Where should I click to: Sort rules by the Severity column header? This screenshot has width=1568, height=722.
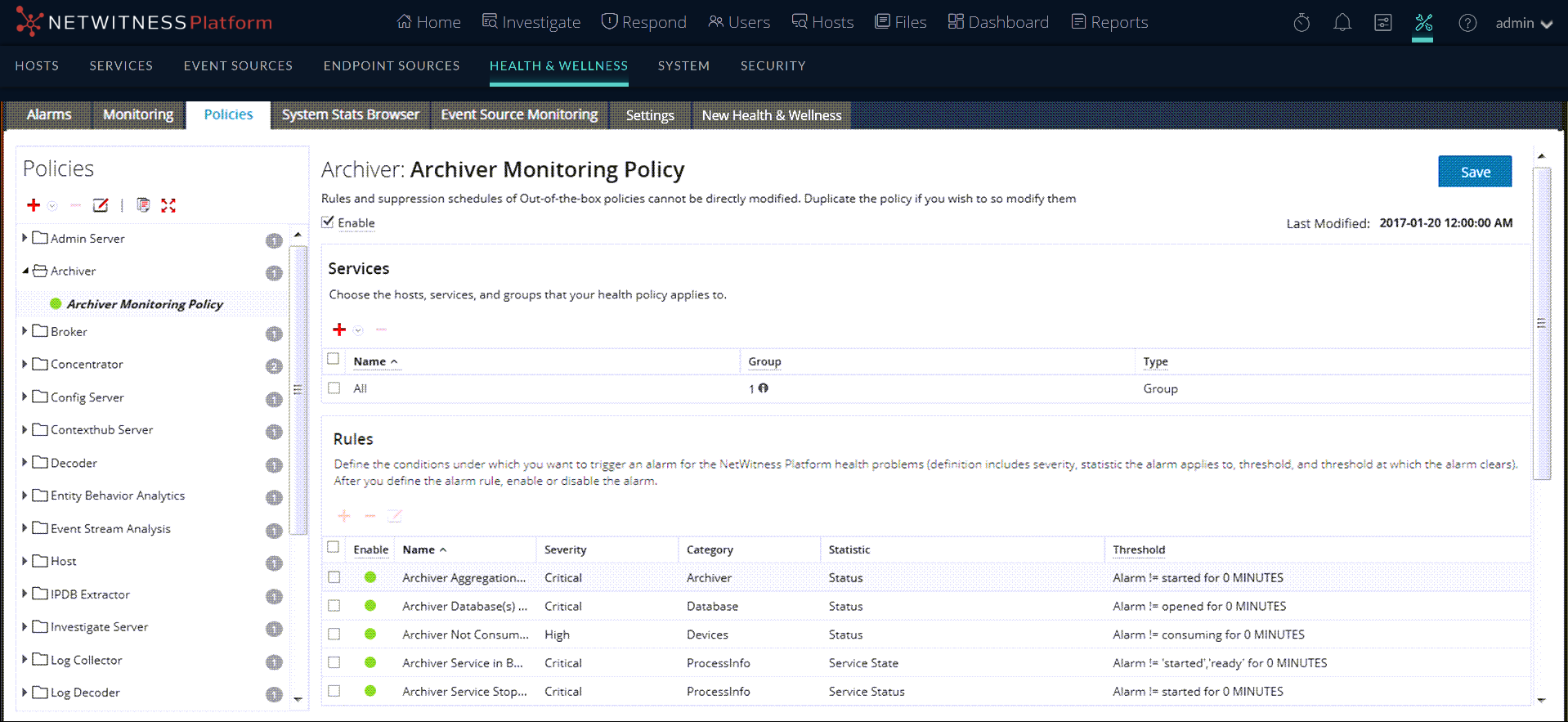click(x=565, y=549)
